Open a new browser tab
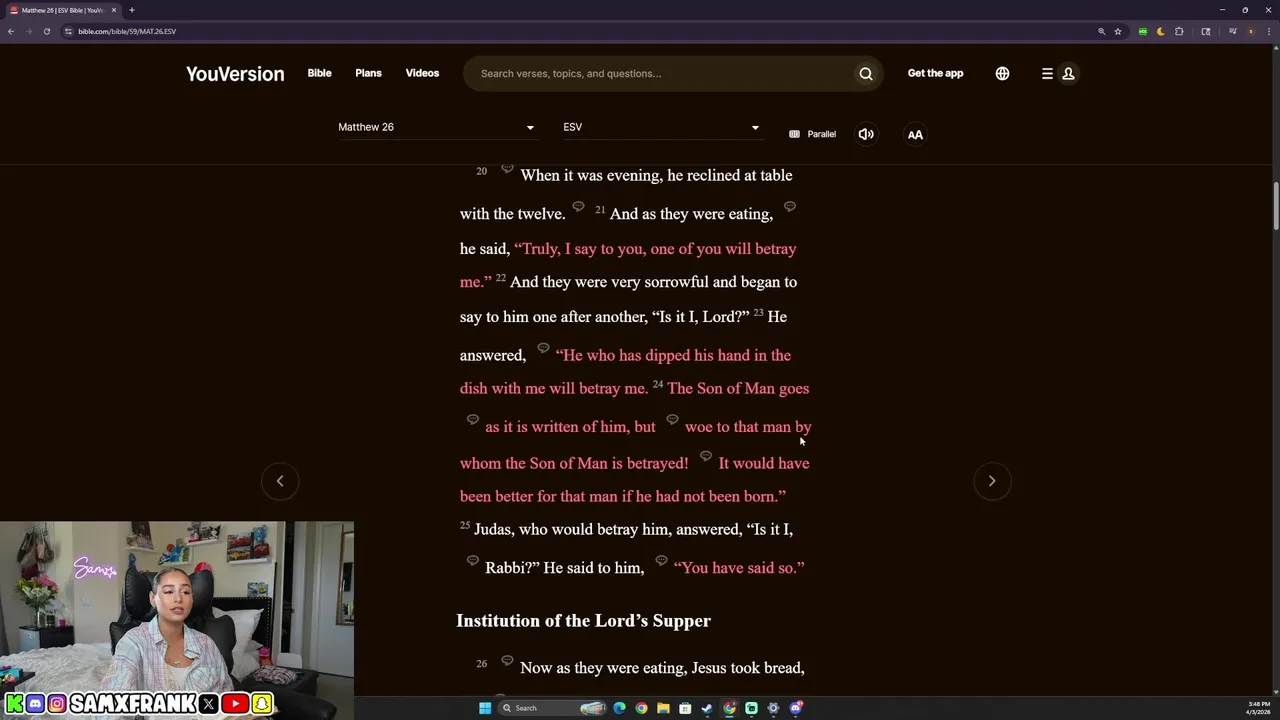The width and height of the screenshot is (1280, 720). [131, 10]
